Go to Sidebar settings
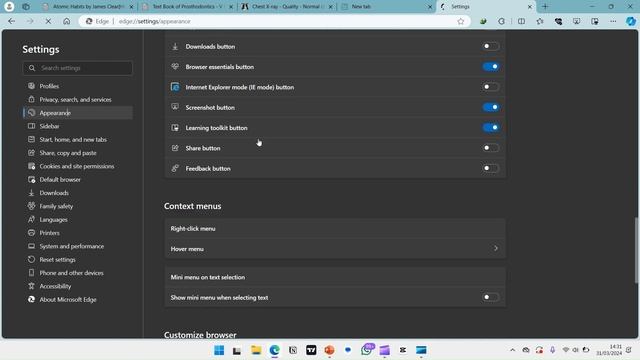The image size is (640, 360). [x=49, y=126]
